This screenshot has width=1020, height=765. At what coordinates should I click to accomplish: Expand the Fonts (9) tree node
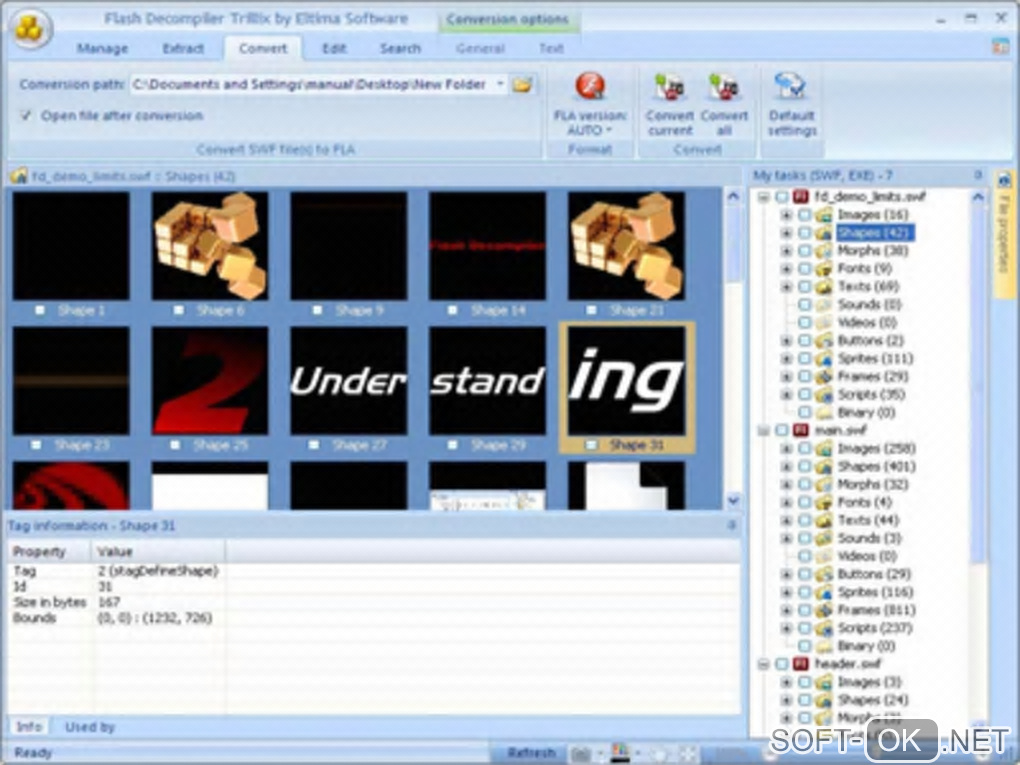[x=786, y=269]
